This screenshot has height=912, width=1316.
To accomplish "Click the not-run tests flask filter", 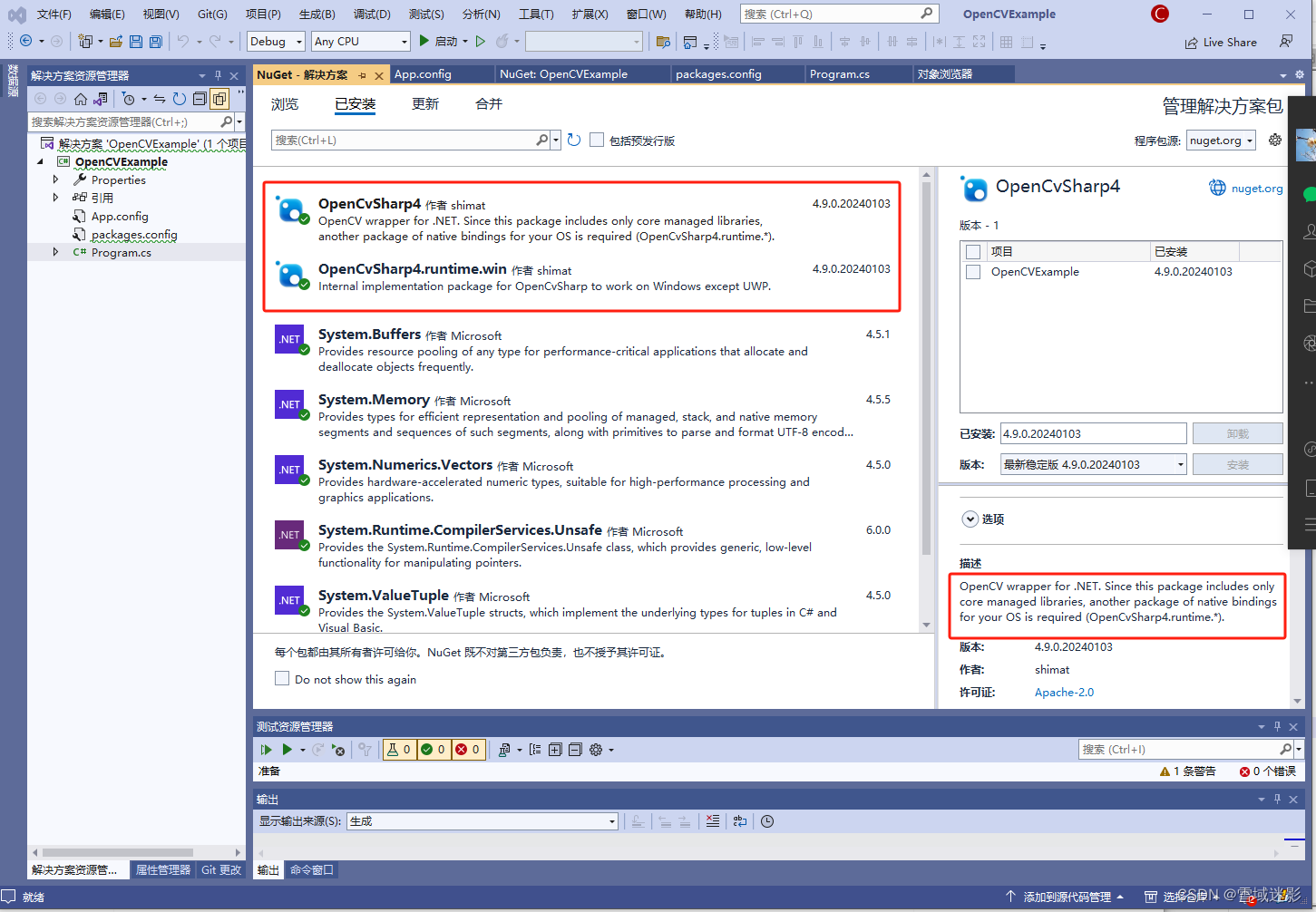I will [399, 750].
